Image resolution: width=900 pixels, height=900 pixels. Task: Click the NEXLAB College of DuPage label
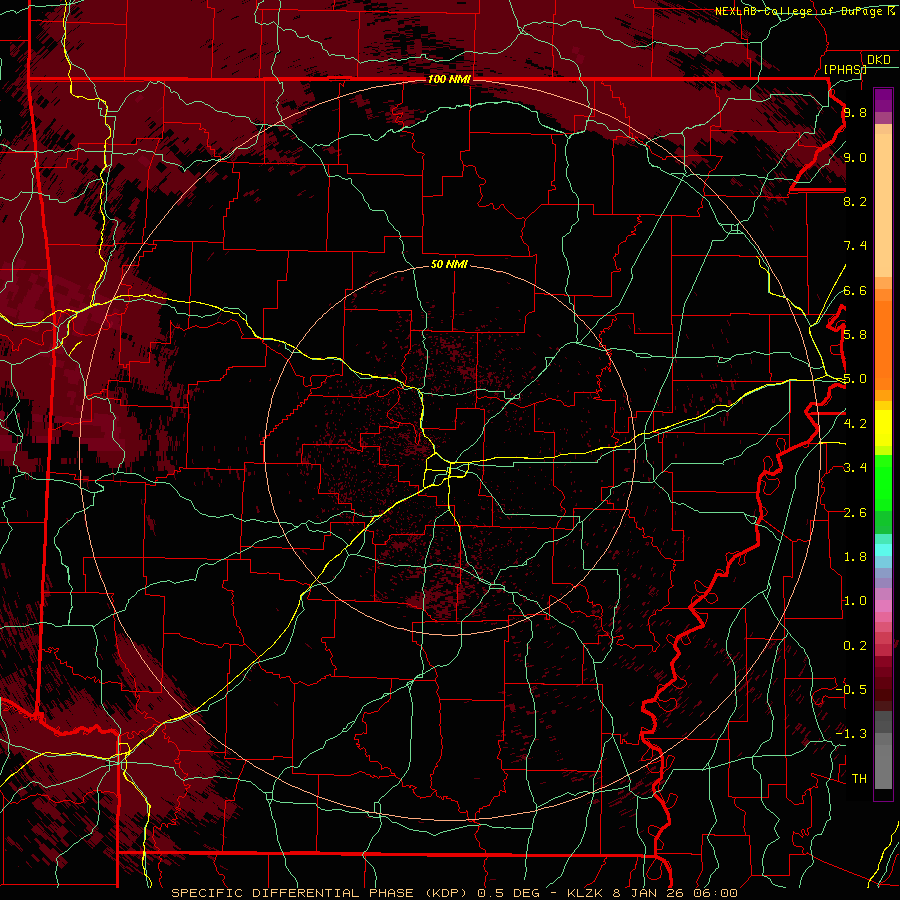[x=805, y=11]
